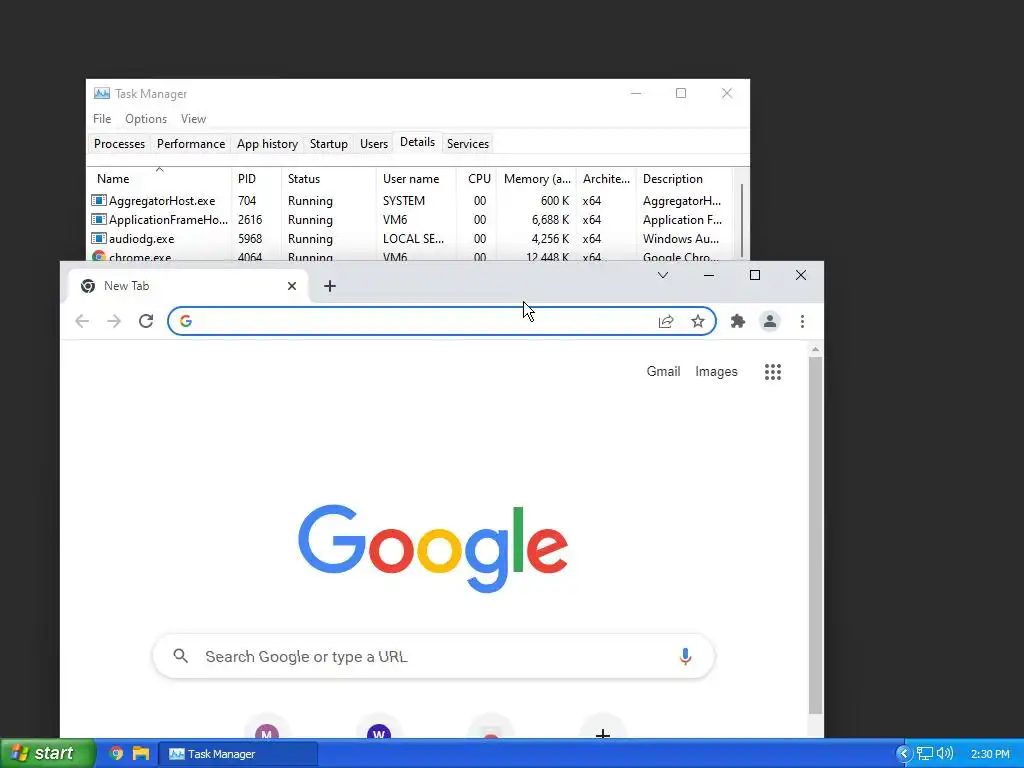Click the share page icon in address bar
The height and width of the screenshot is (768, 1024).
(665, 321)
